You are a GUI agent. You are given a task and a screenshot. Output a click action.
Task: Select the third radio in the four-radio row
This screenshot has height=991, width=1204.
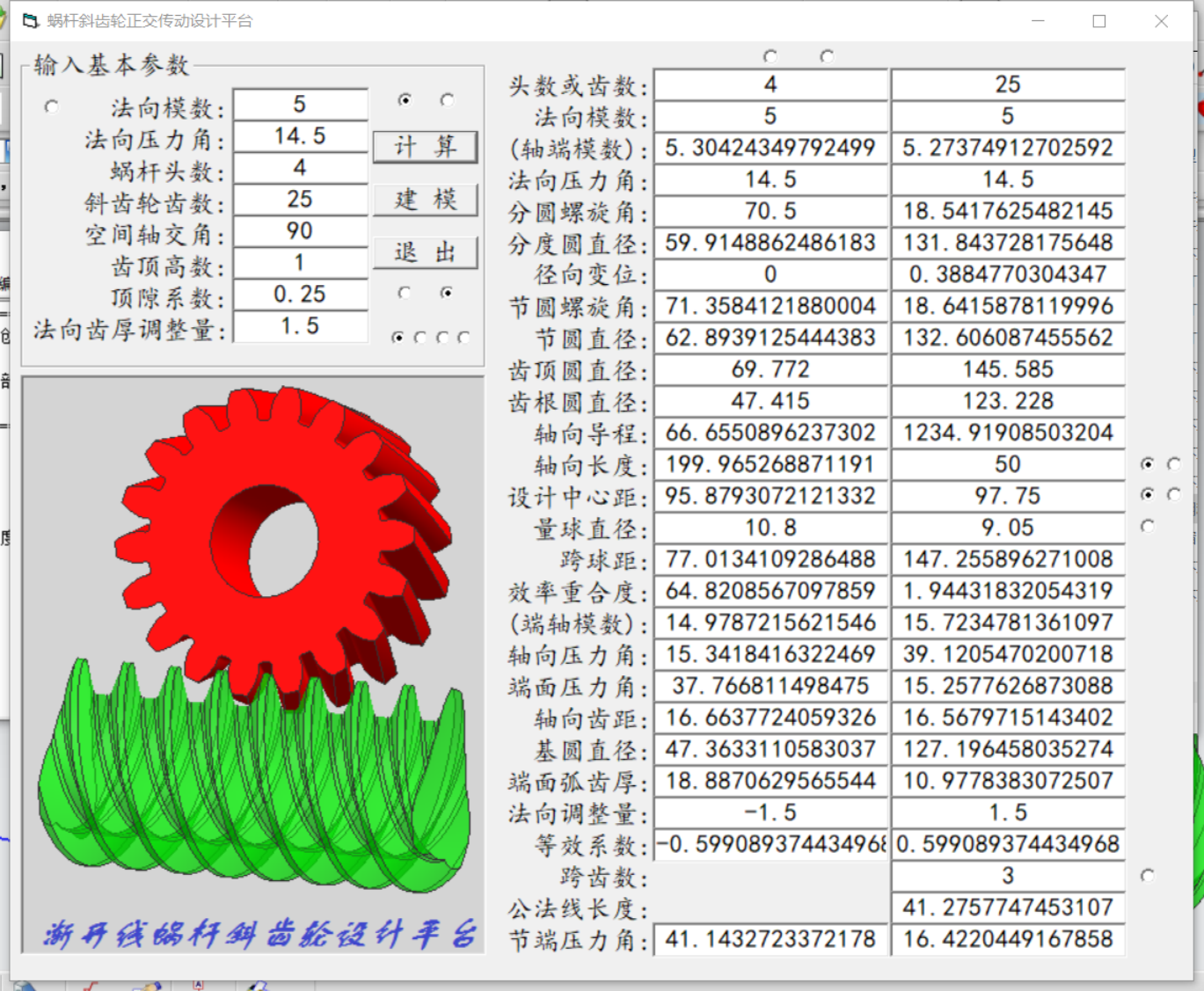(x=442, y=337)
